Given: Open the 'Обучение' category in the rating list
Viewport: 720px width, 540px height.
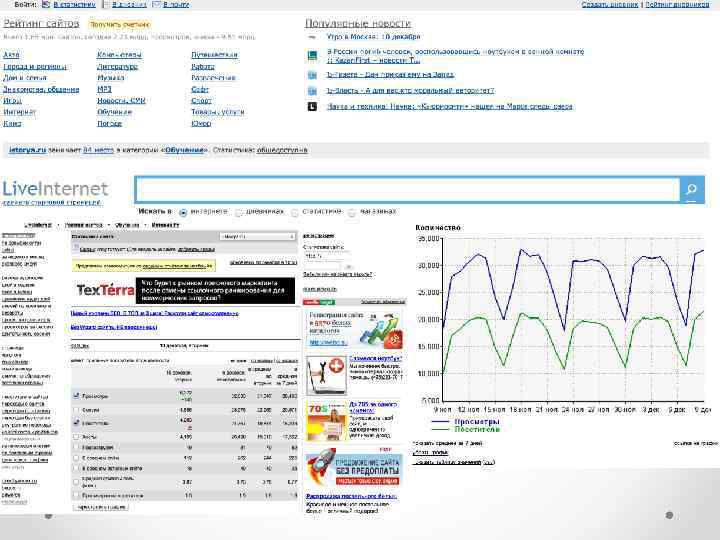Looking at the screenshot, I should click(x=114, y=112).
